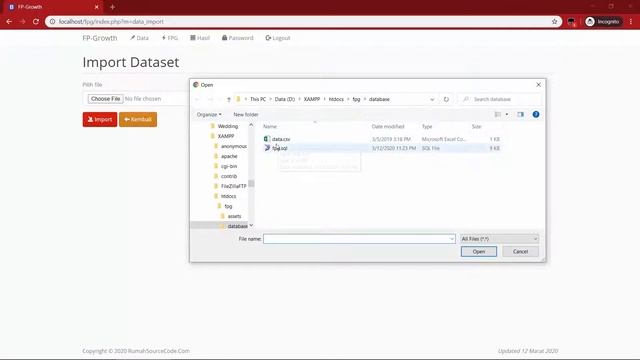The image size is (640, 360).
Task: Select htdocs in the breadcrumb path
Action: pyautogui.click(x=336, y=99)
